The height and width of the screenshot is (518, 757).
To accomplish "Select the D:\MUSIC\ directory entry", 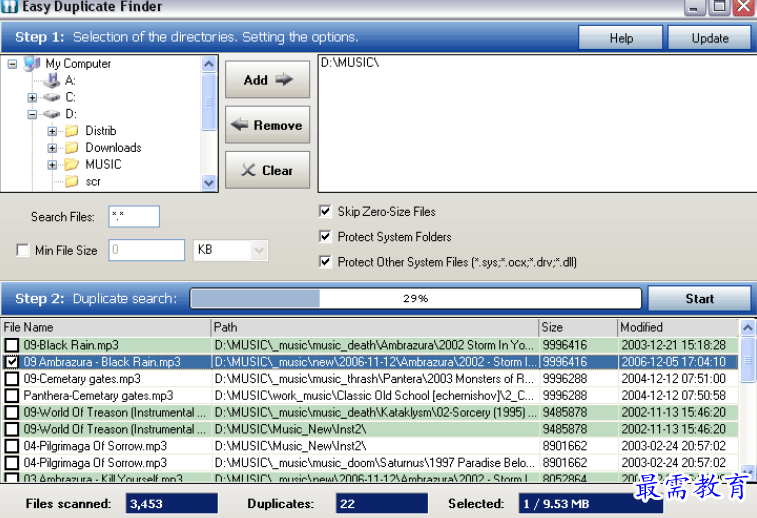I will tap(350, 62).
